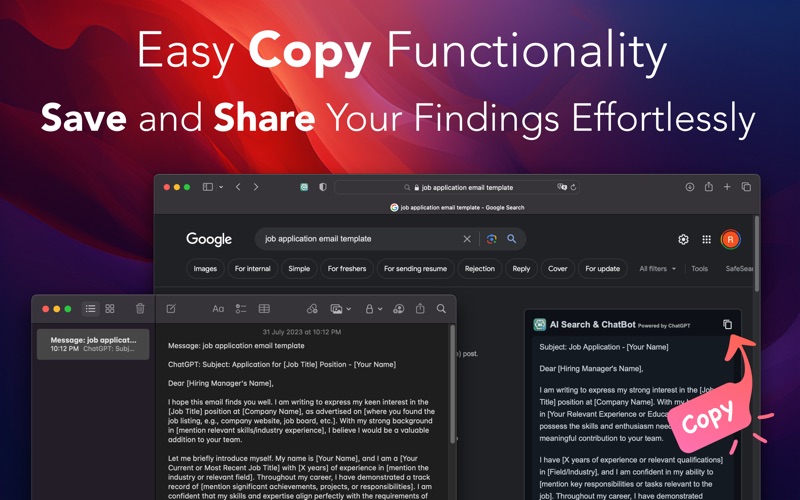Open the note lock dropdown

point(373,309)
